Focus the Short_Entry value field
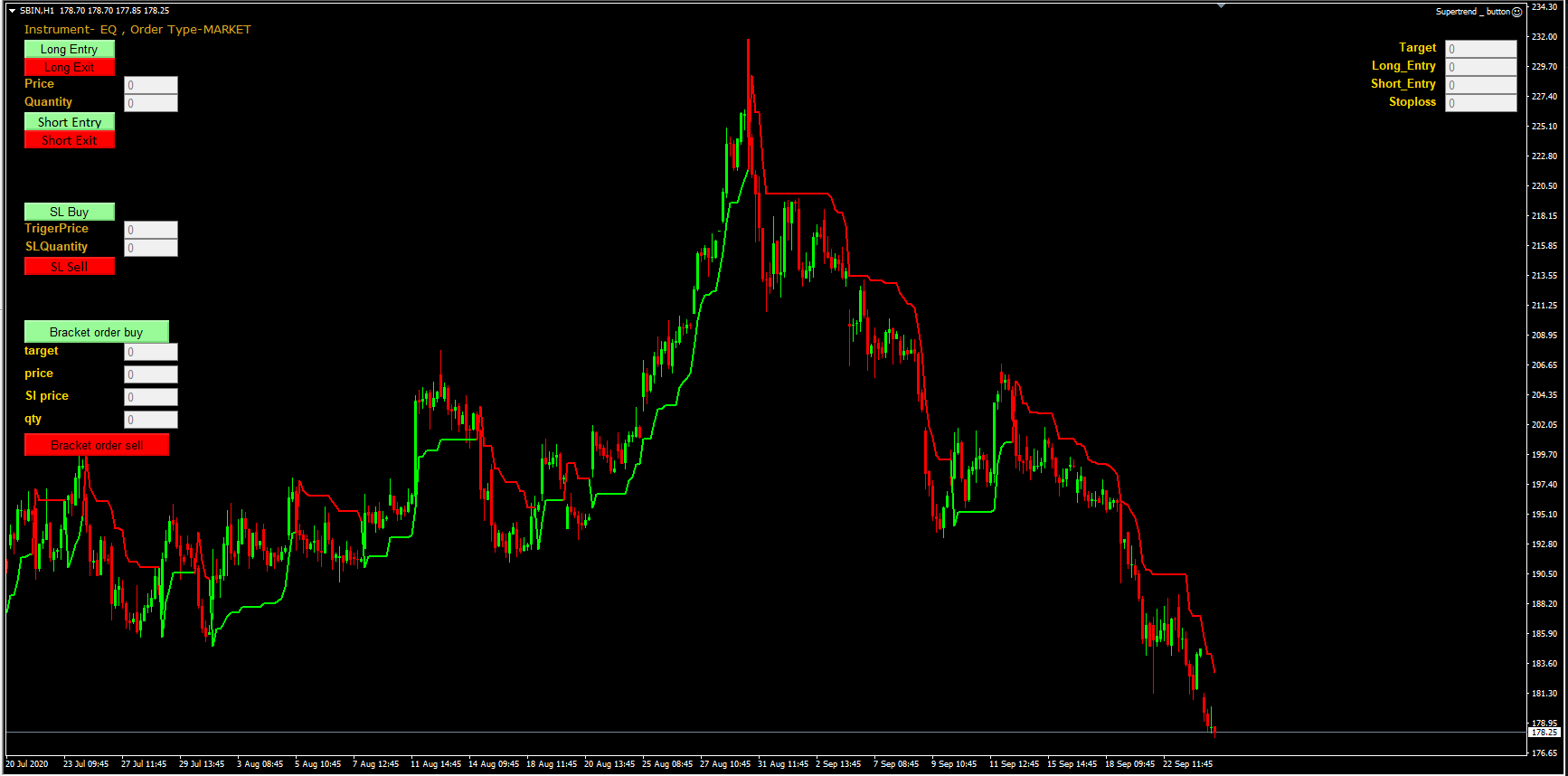 tap(1481, 85)
